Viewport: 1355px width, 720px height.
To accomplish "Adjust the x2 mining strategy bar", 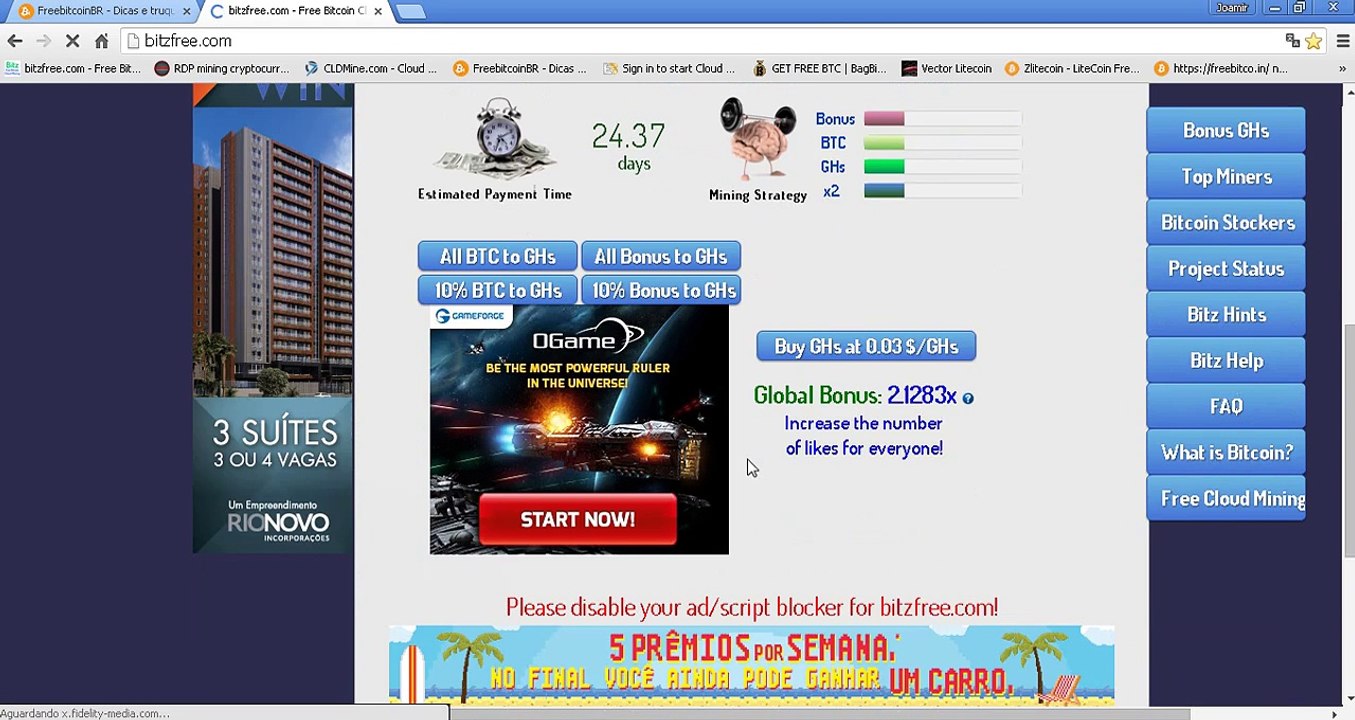I will (943, 191).
